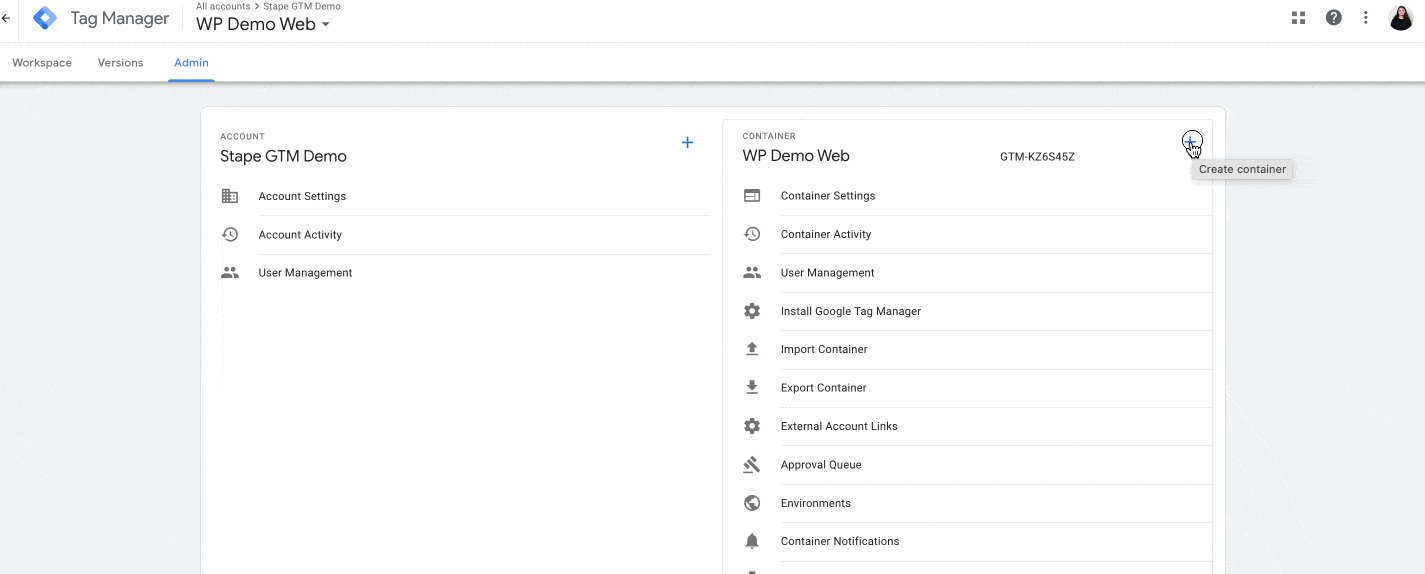Open Container Notifications
Viewport: 1425px width, 574px height.
pos(839,541)
